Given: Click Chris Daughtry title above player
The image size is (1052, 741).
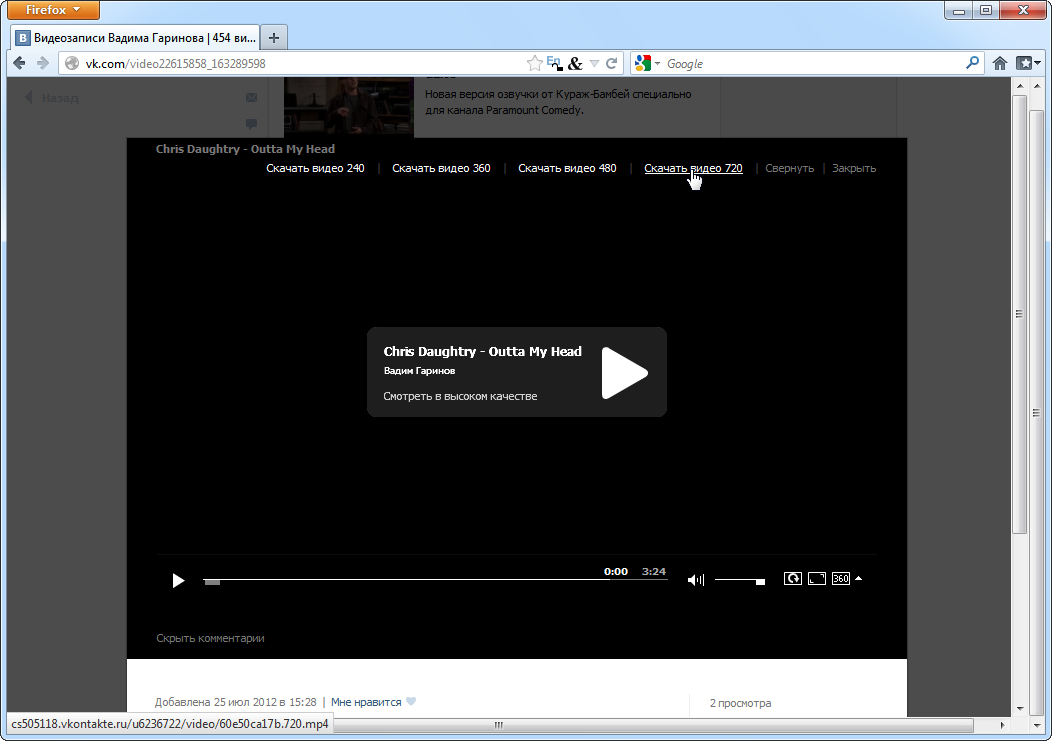Looking at the screenshot, I should 245,149.
